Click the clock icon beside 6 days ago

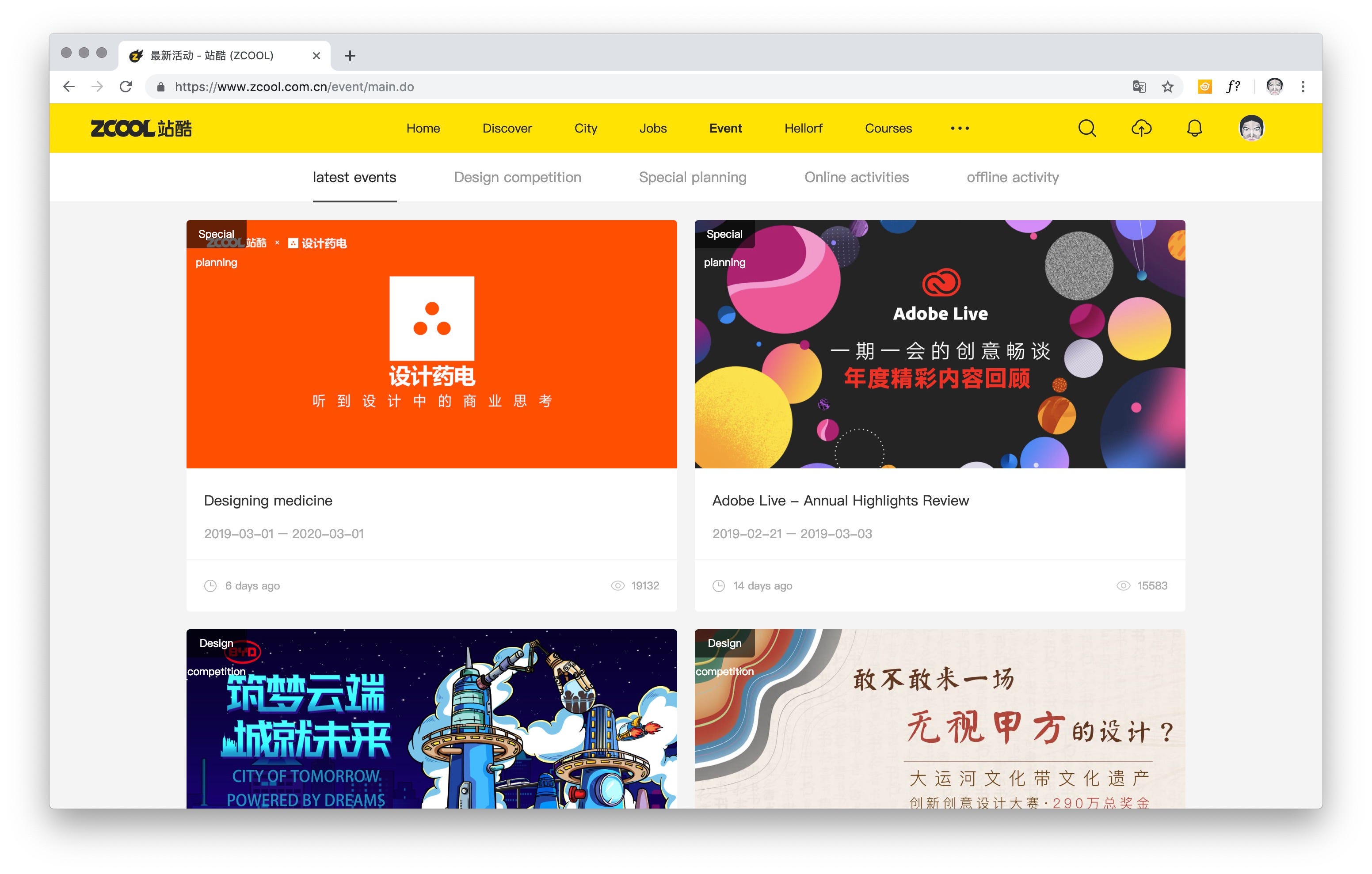pos(210,585)
